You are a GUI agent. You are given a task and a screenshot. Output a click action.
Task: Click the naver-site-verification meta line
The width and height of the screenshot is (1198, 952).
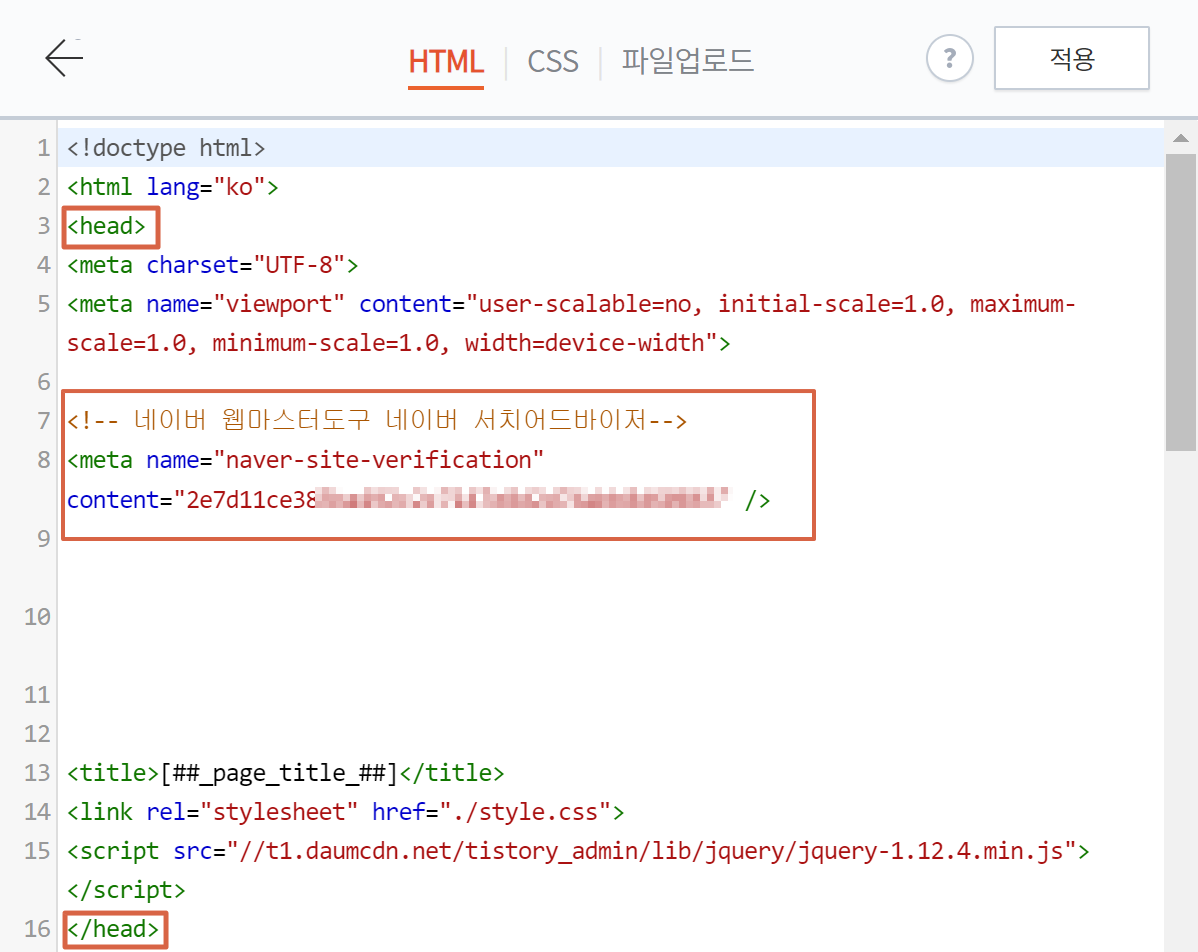pyautogui.click(x=306, y=460)
